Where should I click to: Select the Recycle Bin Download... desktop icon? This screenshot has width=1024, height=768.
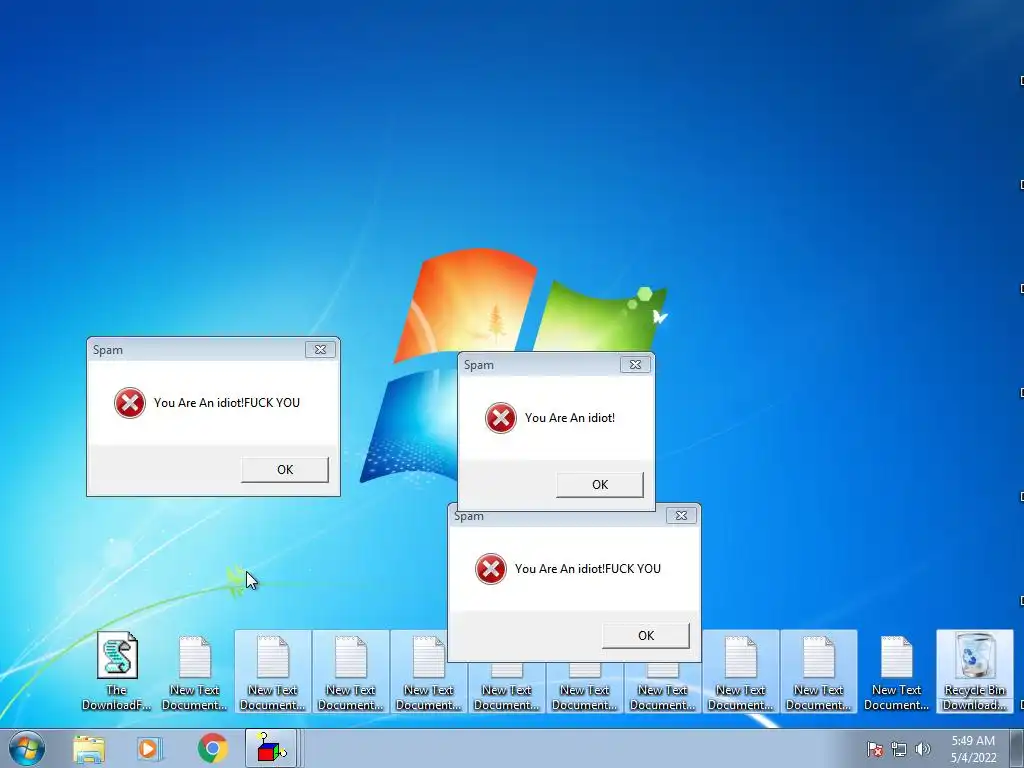coord(974,671)
